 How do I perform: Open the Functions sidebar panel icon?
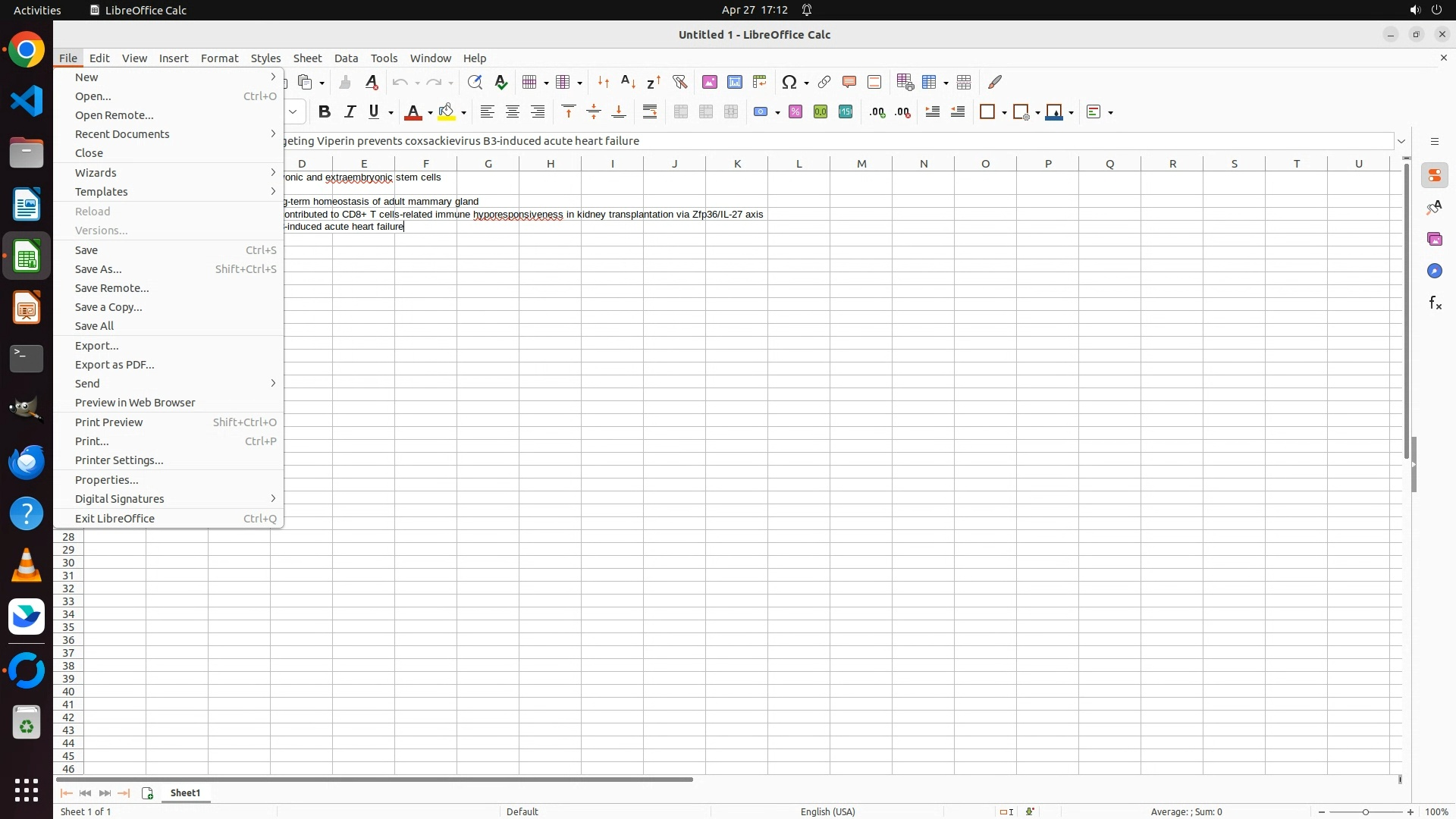click(1435, 303)
